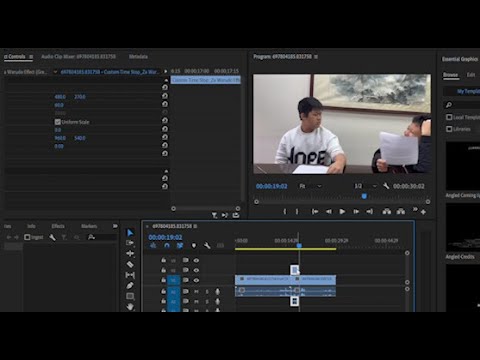Click the Extract button in Program monitor
Screen dimensions: 480x360
[401, 211]
